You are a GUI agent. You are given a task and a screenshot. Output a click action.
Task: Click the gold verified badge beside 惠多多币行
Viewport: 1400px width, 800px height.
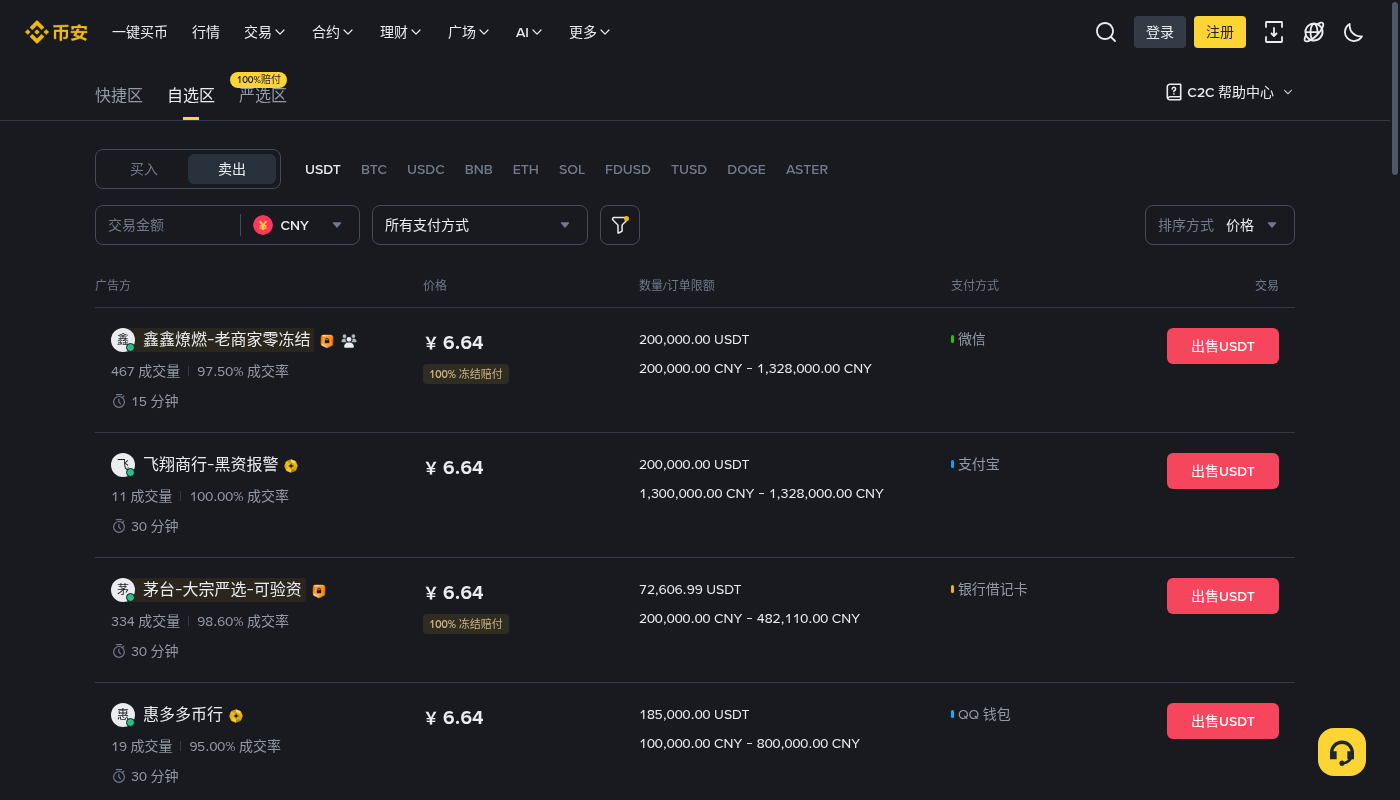[236, 716]
